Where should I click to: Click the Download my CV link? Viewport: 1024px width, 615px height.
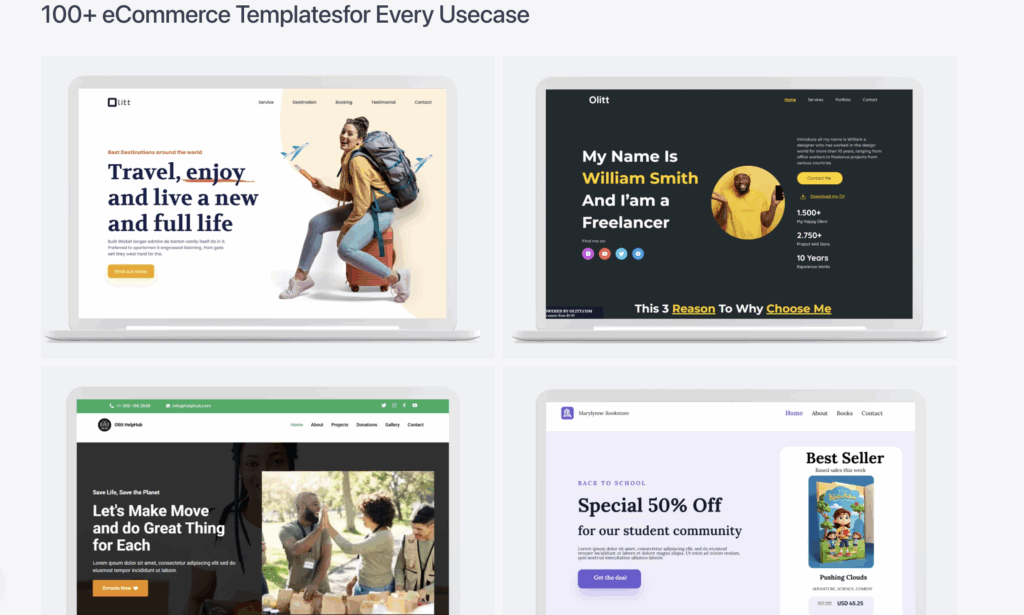click(827, 197)
